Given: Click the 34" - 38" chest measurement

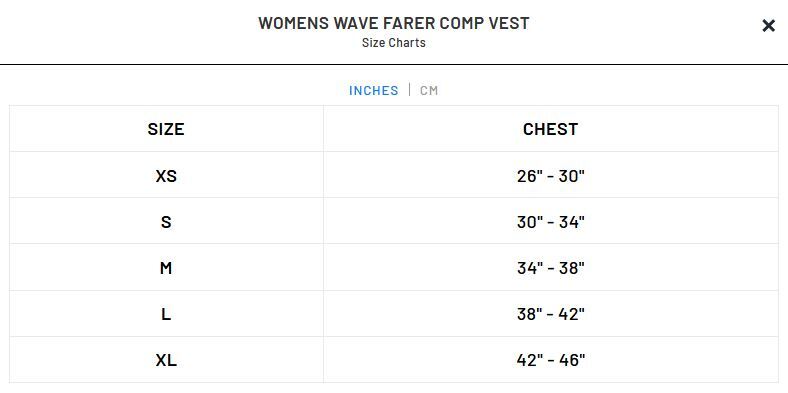Looking at the screenshot, I should tap(551, 268).
